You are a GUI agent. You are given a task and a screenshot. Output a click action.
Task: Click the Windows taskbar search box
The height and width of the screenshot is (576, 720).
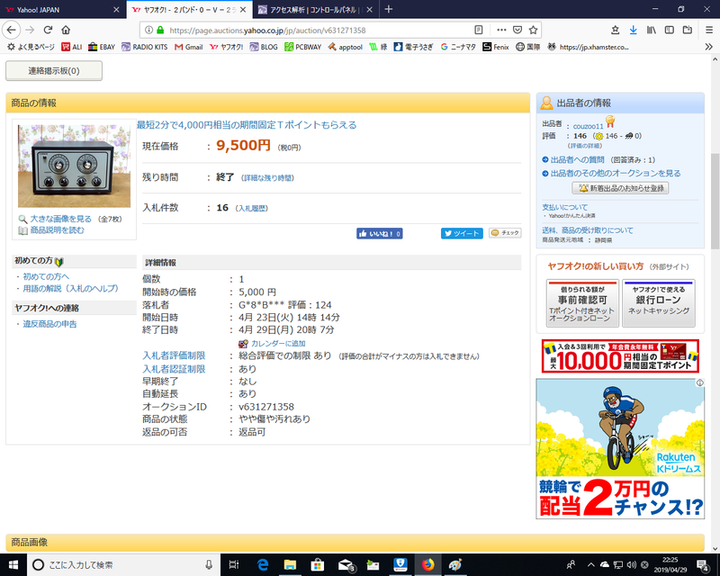(x=110, y=565)
